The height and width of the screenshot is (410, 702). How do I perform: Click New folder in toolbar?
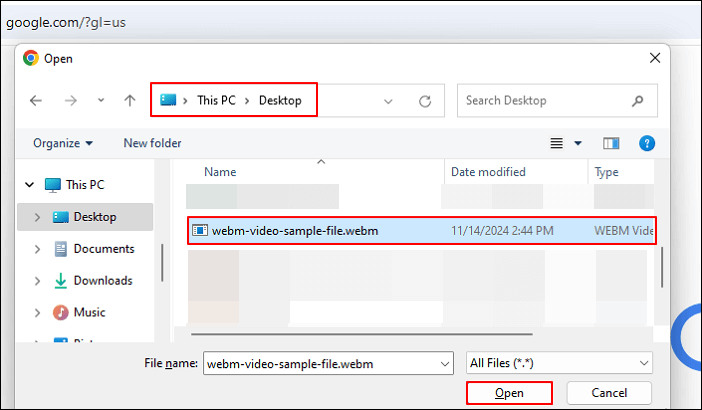click(x=152, y=143)
